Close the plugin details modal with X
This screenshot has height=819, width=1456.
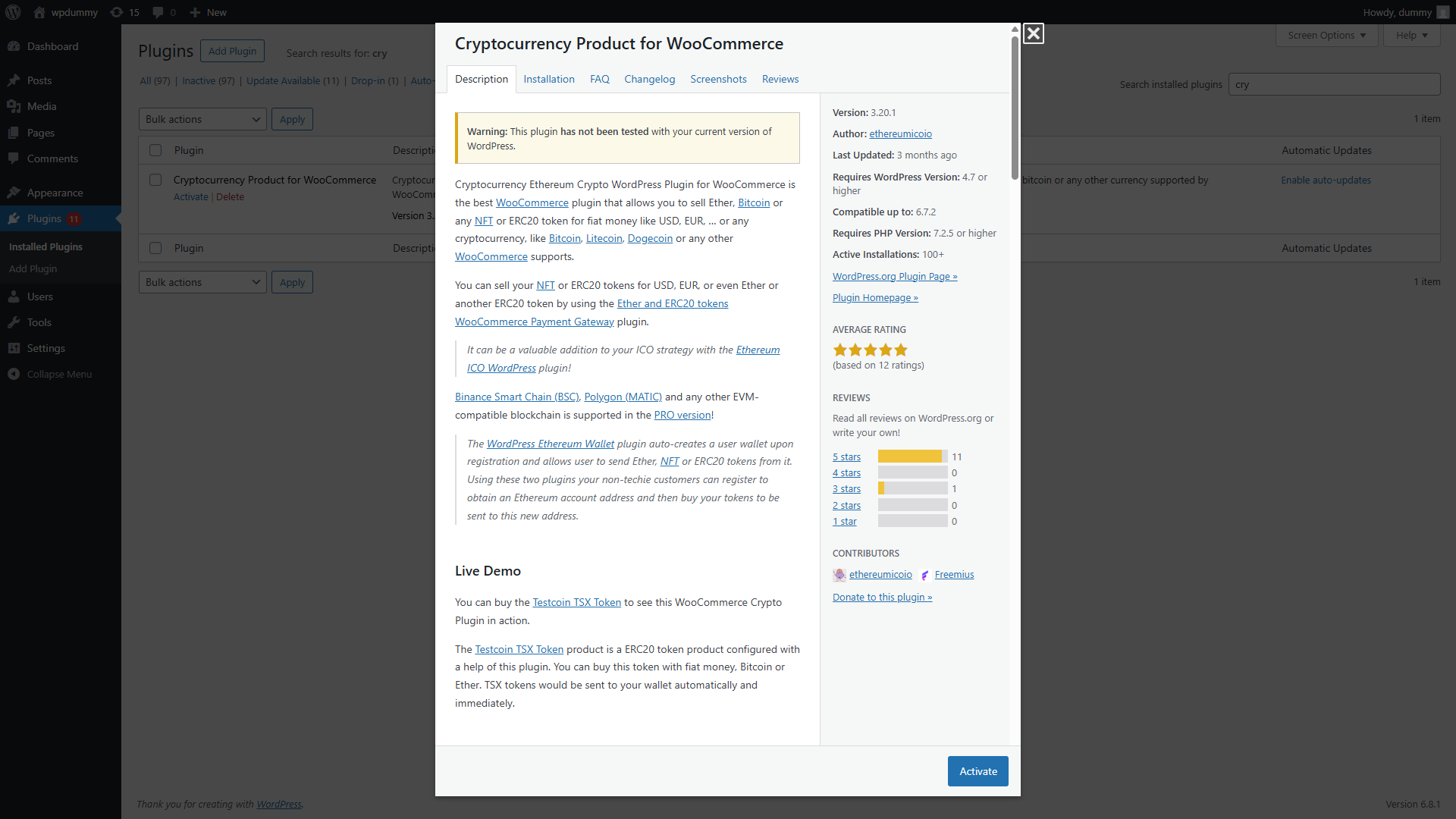[x=1033, y=33]
